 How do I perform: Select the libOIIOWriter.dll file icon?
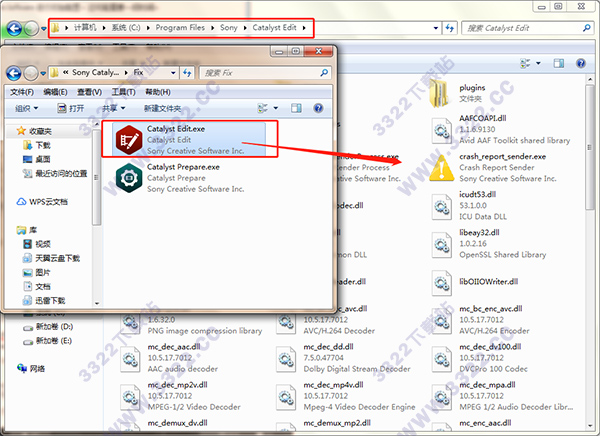coord(442,283)
